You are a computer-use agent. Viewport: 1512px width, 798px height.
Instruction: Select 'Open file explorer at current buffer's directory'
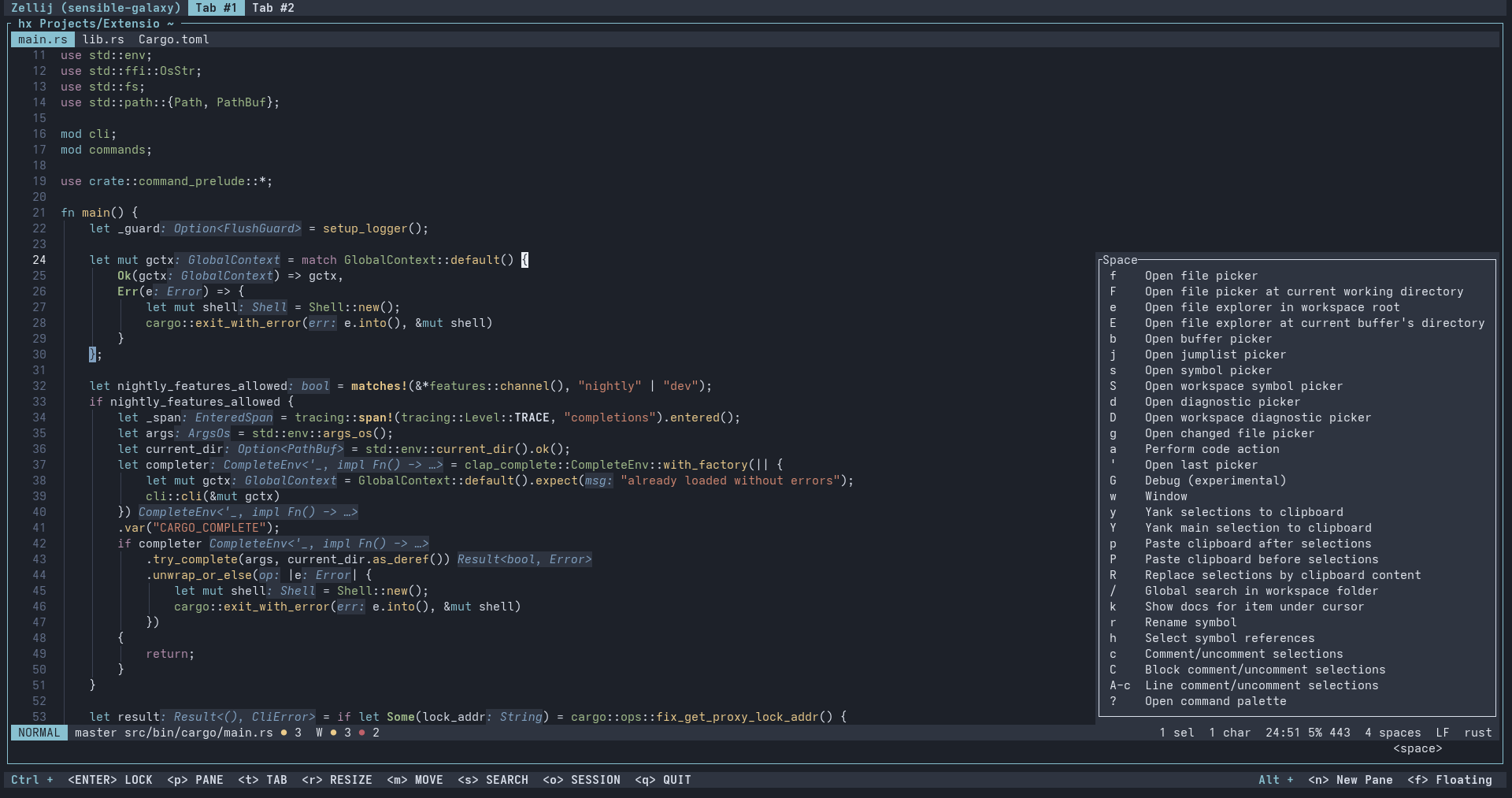(x=1297, y=323)
